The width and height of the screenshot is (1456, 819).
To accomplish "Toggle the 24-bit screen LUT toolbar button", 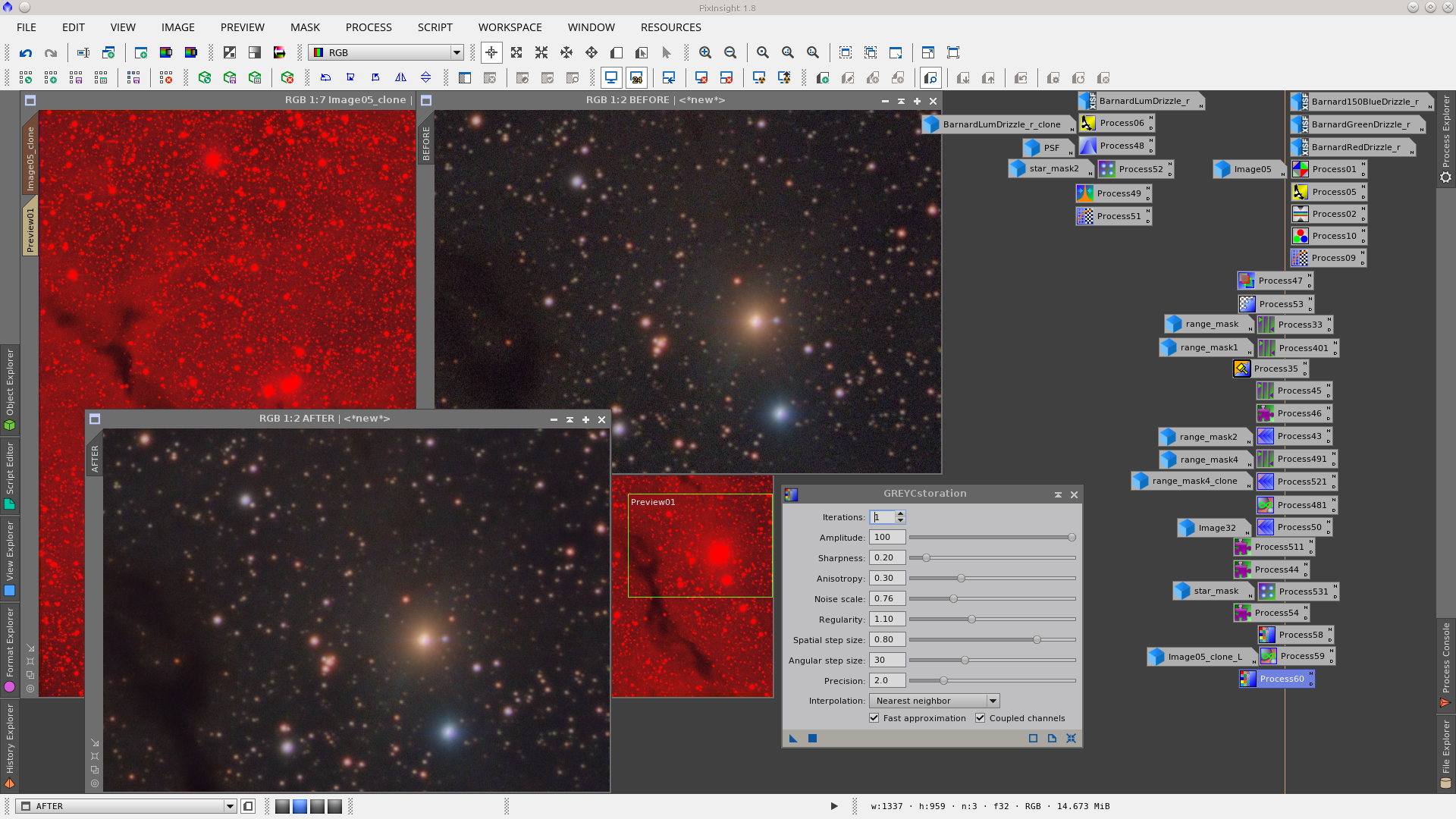I will point(636,78).
